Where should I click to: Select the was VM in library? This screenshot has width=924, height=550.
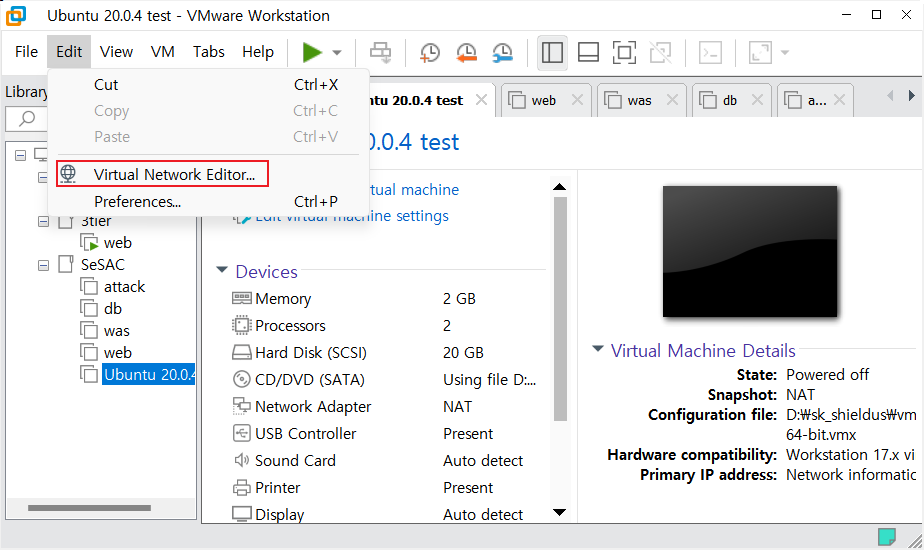(116, 331)
